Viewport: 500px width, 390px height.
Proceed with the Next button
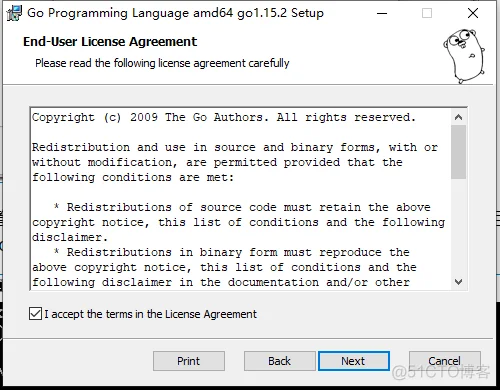coord(354,361)
